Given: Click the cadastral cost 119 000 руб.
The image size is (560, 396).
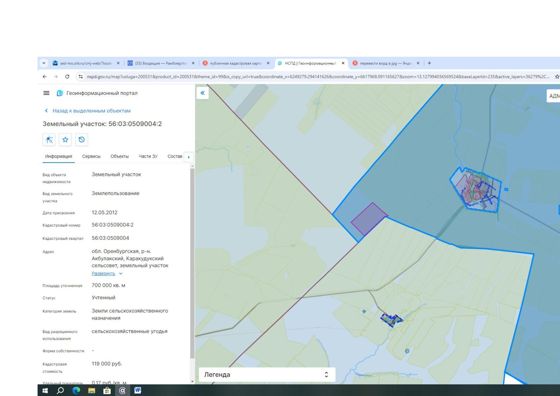Looking at the screenshot, I should [x=106, y=364].
